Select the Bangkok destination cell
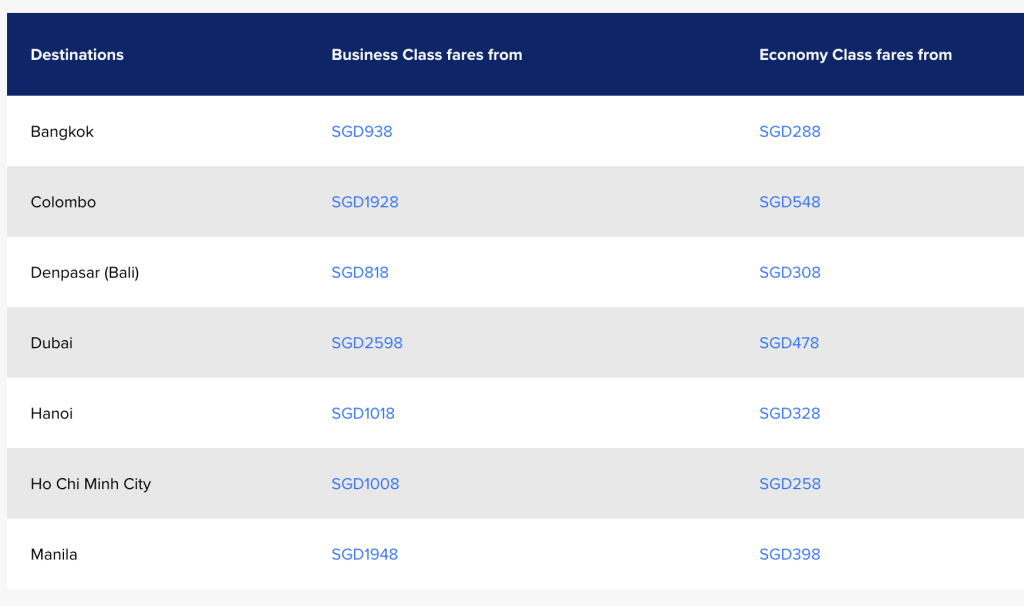 pyautogui.click(x=62, y=132)
